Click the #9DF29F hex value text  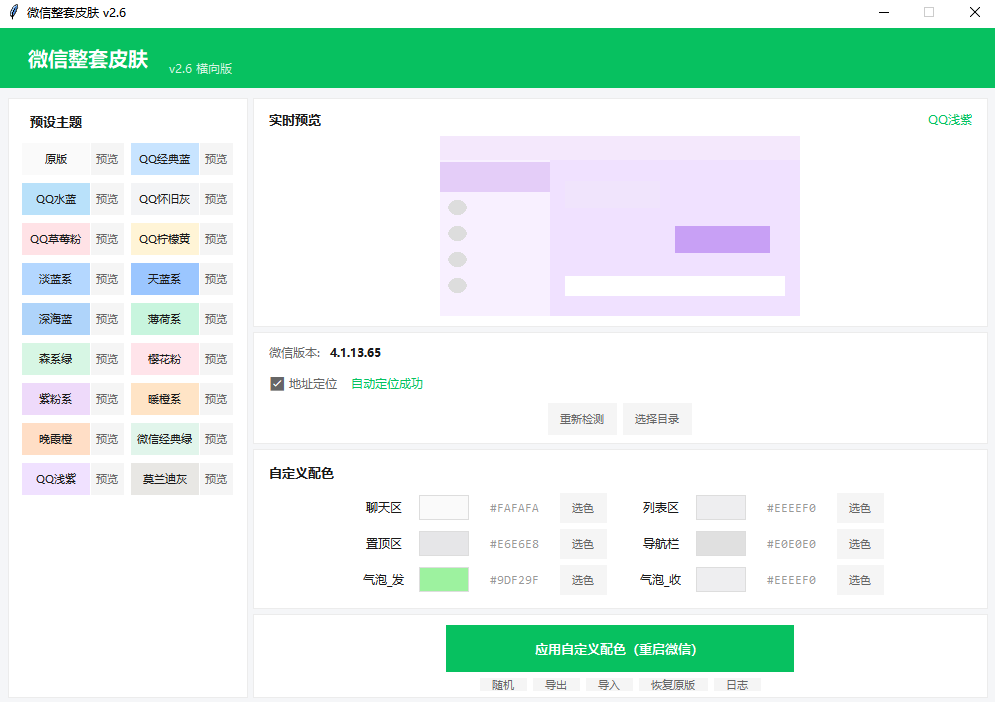point(514,580)
